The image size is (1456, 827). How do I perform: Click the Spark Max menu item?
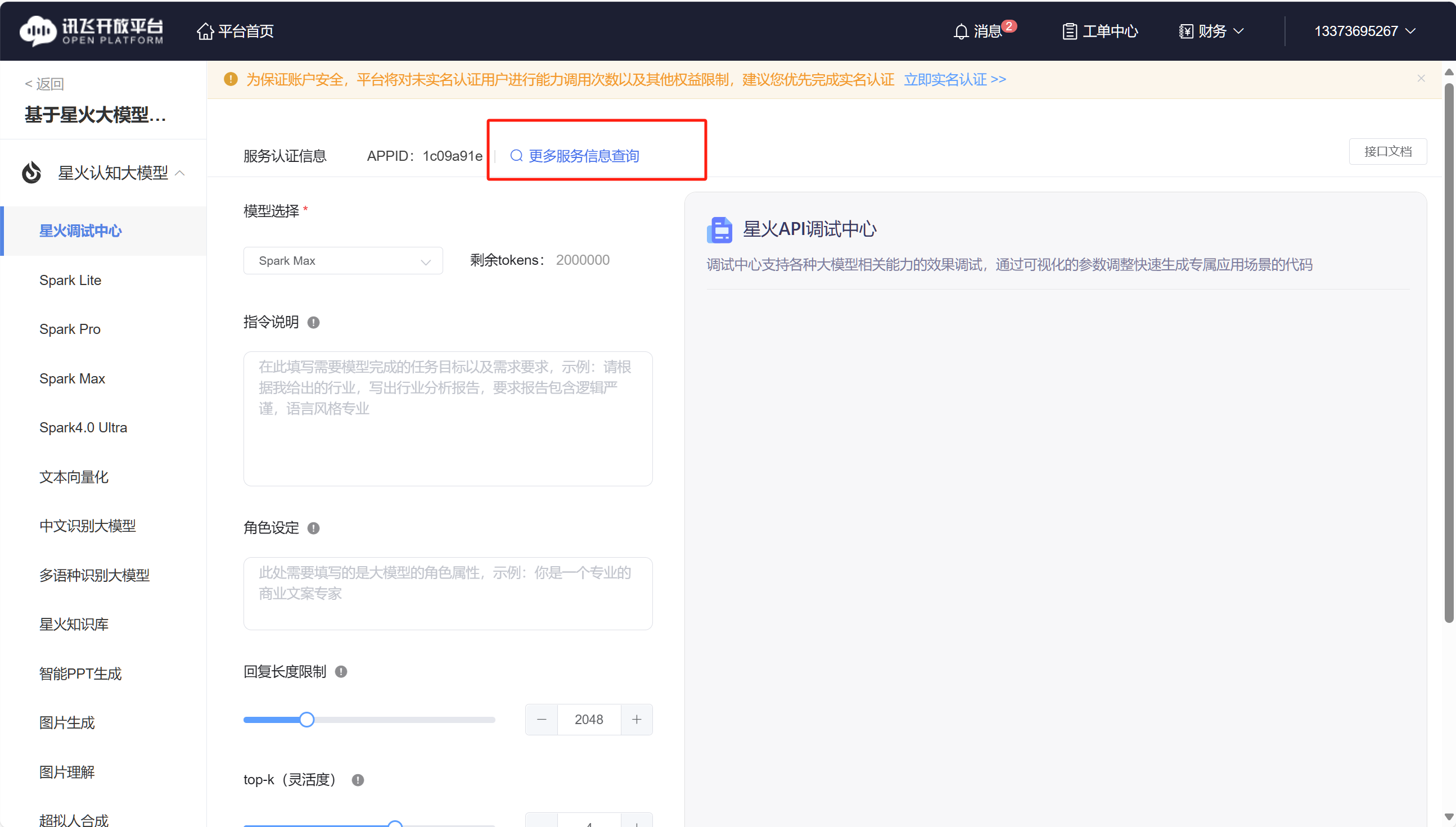(x=72, y=378)
